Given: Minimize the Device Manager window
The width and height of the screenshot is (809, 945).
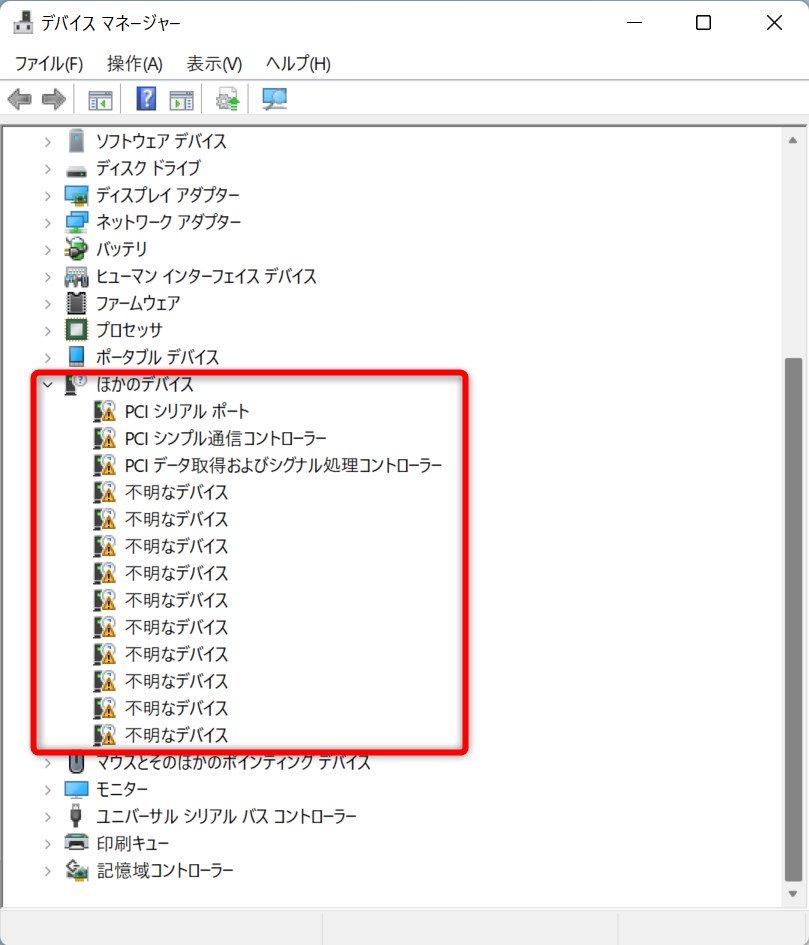Looking at the screenshot, I should 634,23.
